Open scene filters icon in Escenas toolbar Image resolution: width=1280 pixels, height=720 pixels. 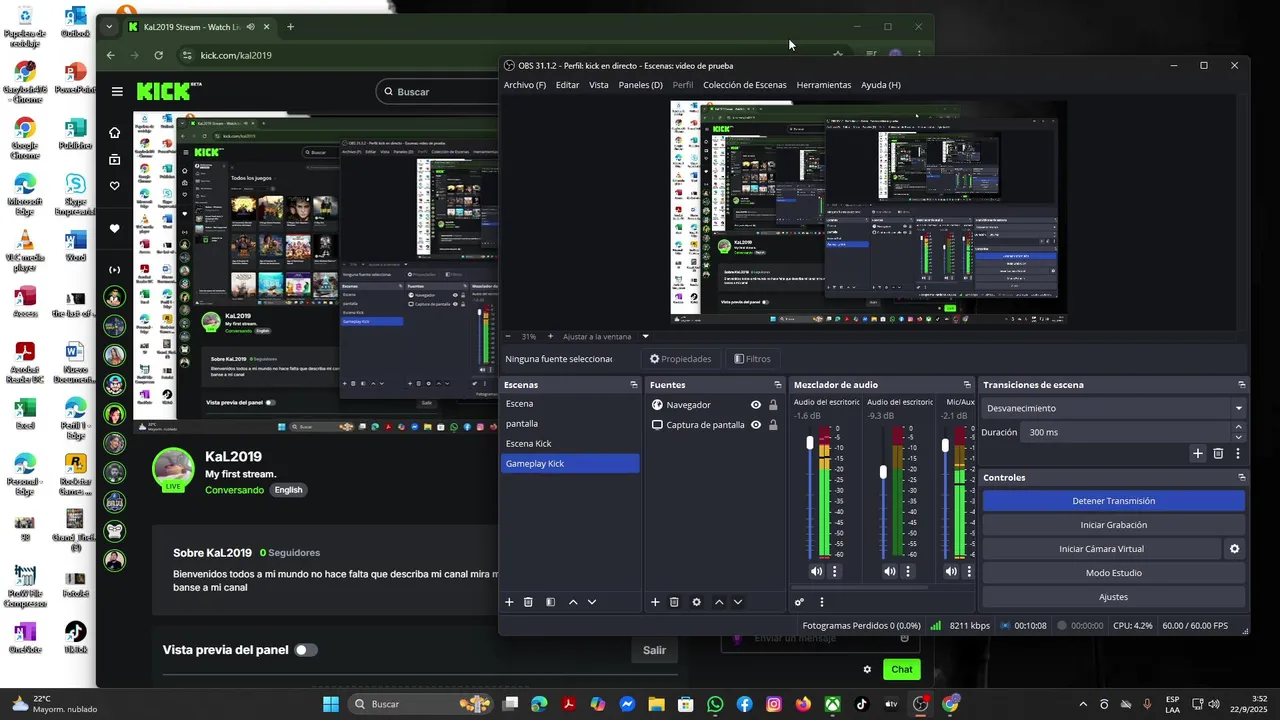tap(550, 602)
